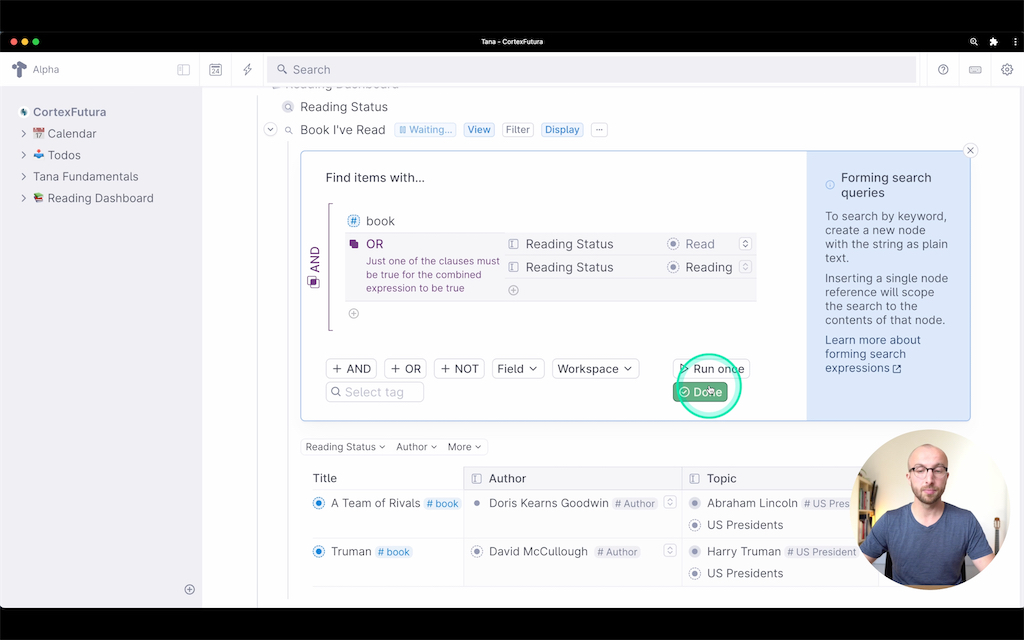Screen dimensions: 1024x640
Task: Add an AND clause
Action: pyautogui.click(x=351, y=368)
